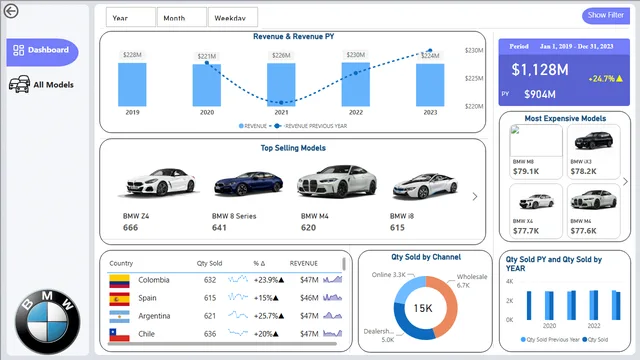
Task: Click Chile's quantity sold 636
Action: (210, 334)
